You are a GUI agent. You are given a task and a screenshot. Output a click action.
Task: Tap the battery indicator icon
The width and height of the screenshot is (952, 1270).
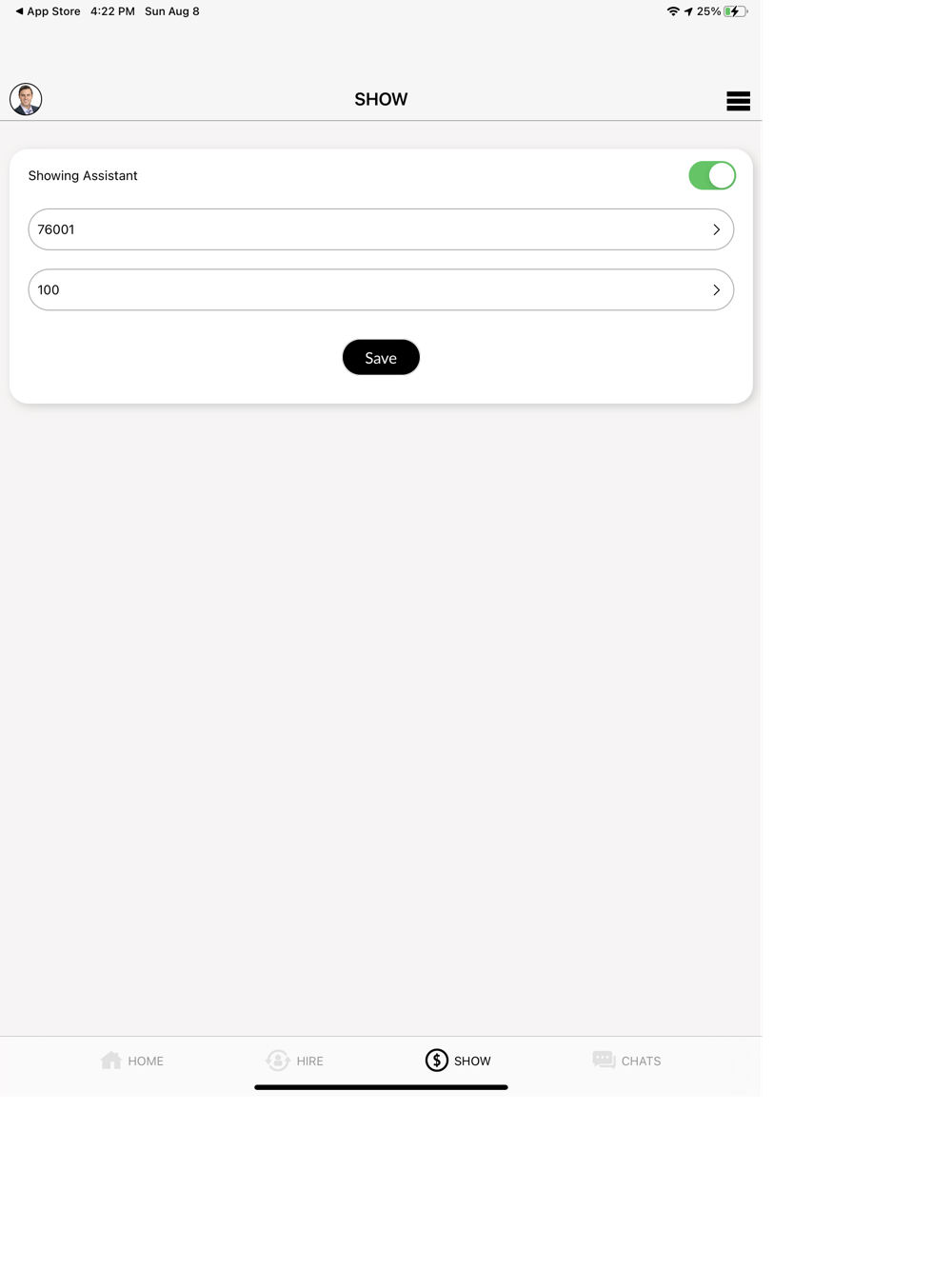(x=735, y=11)
